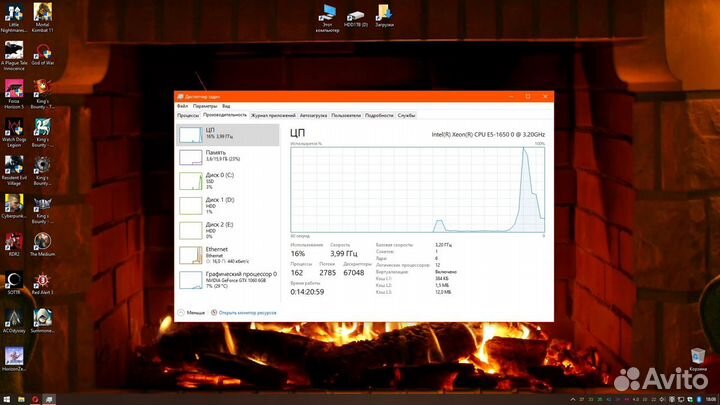Launch Mortal Kombat 11 shortcut
The height and width of the screenshot is (405, 720).
click(x=42, y=18)
